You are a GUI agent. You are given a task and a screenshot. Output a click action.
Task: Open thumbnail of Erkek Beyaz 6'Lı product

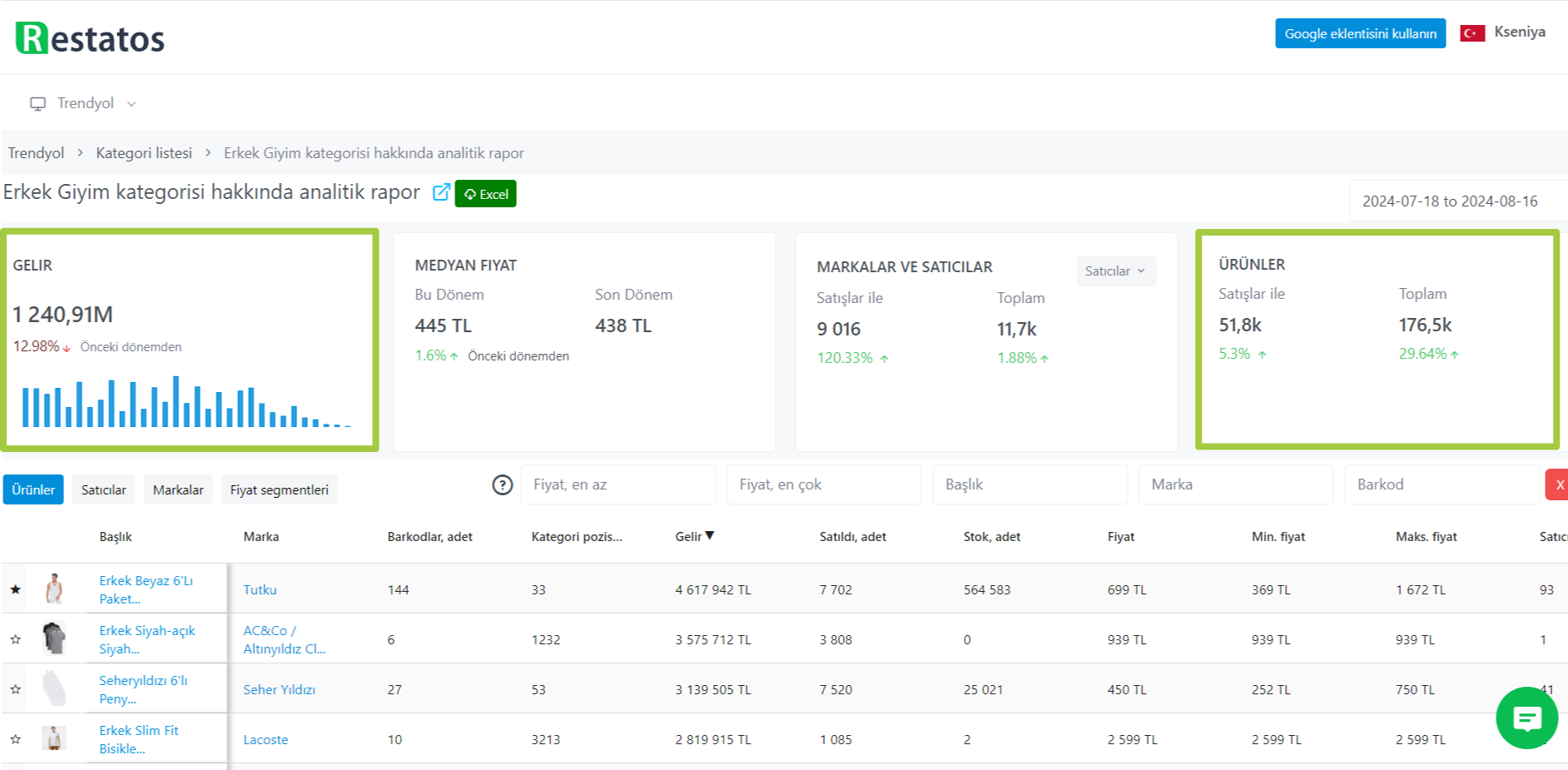click(x=54, y=589)
